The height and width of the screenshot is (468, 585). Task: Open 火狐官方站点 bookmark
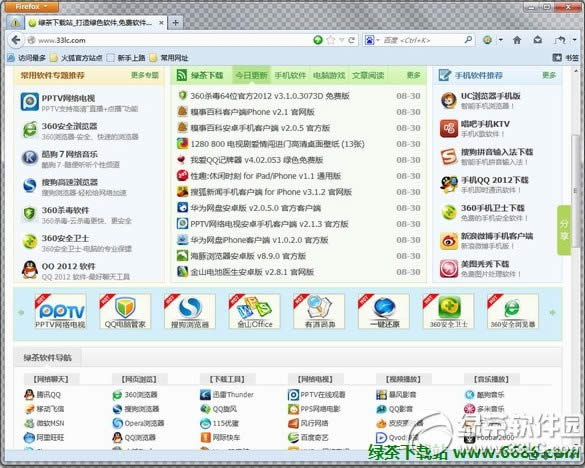76,58
